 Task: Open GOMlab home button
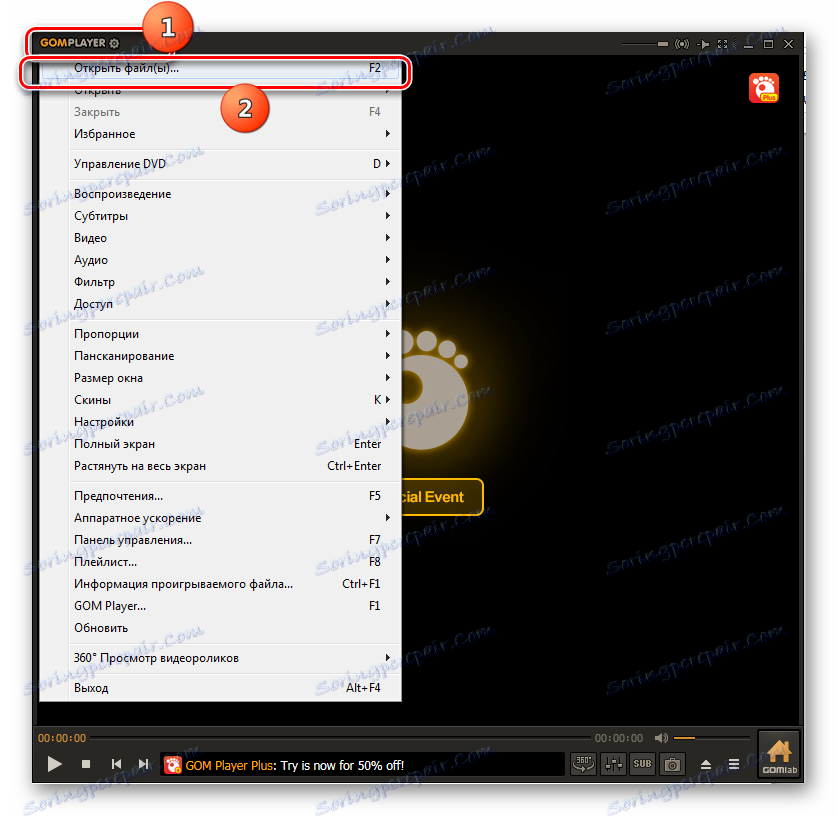(779, 755)
